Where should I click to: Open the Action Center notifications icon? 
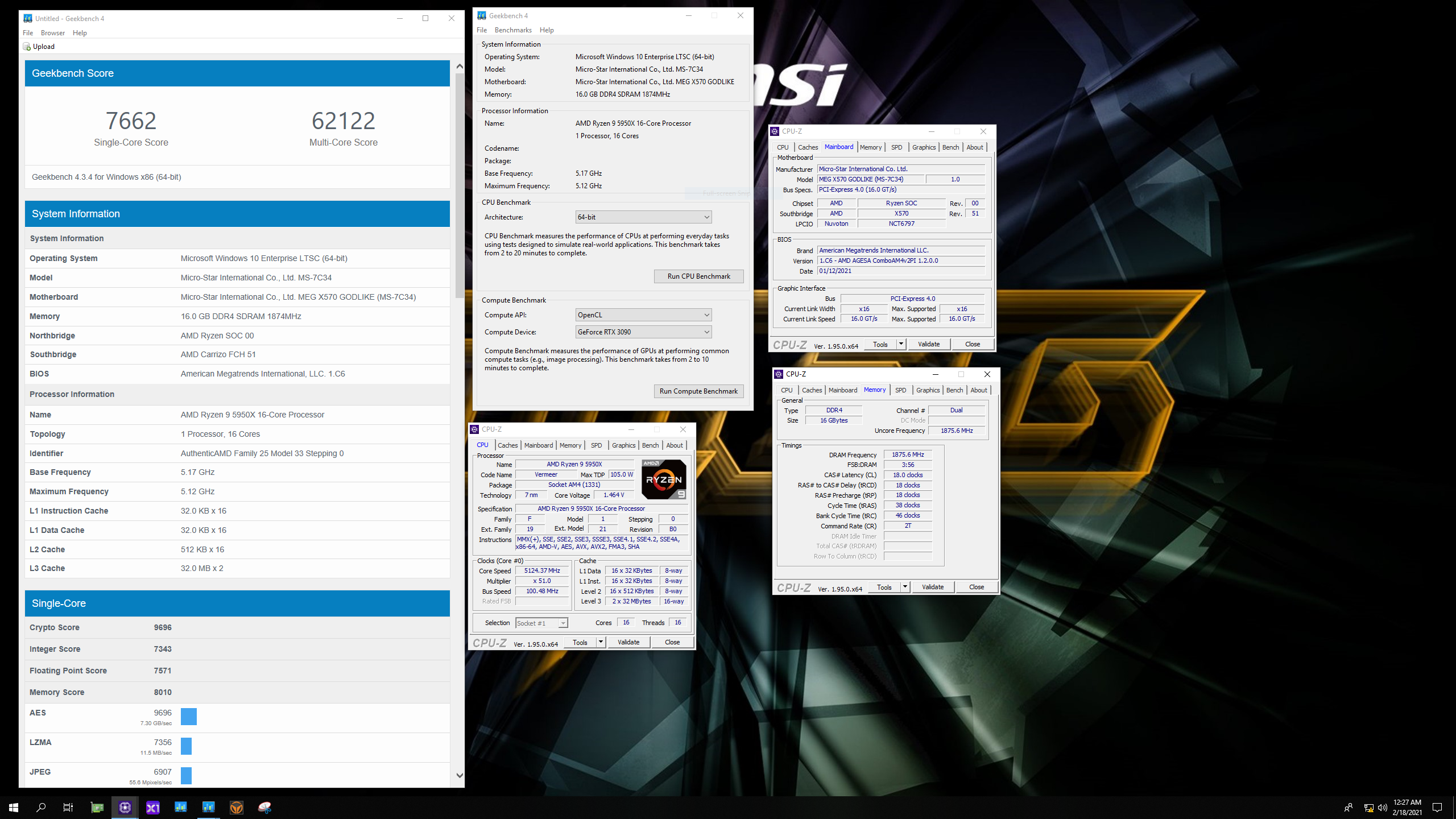click(x=1437, y=807)
